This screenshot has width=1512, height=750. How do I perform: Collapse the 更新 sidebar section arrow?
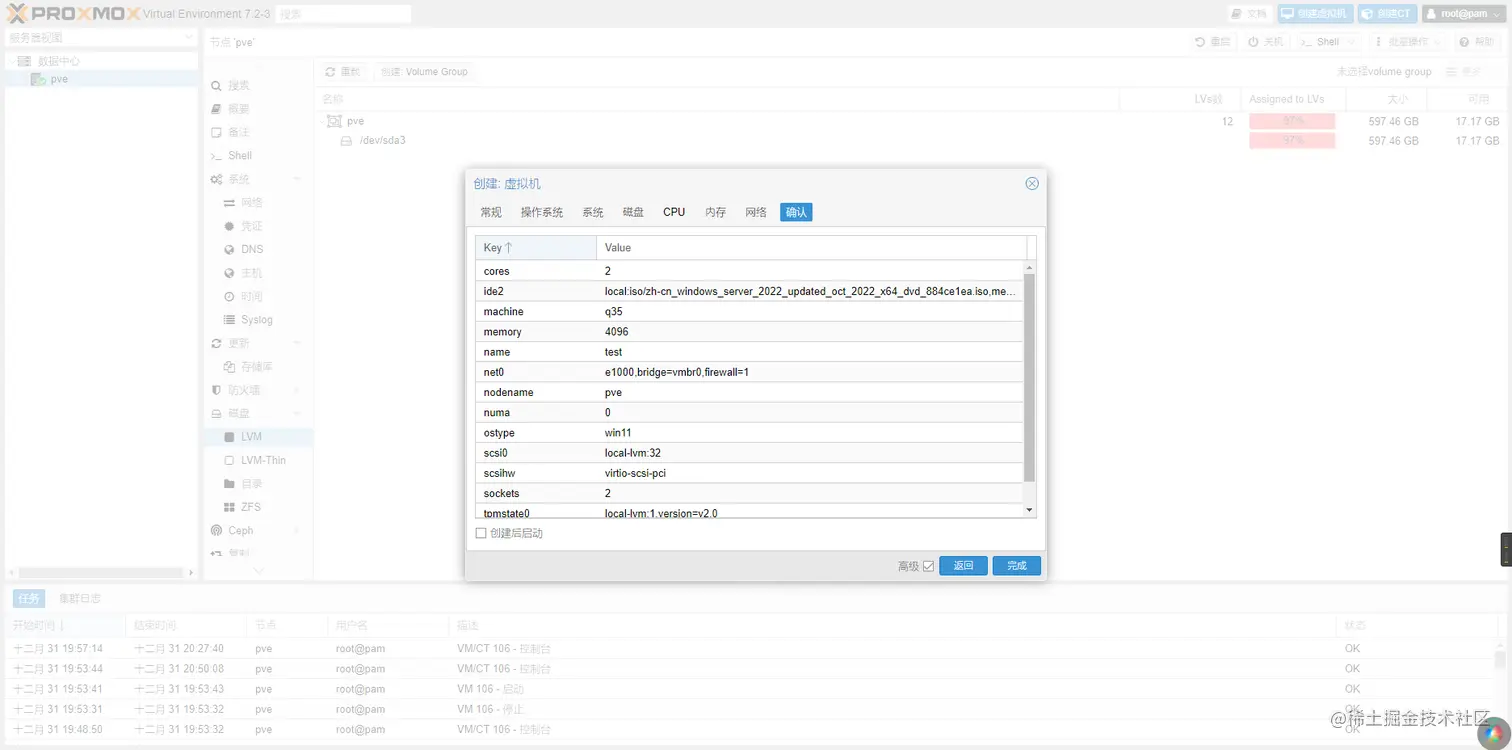[296, 343]
